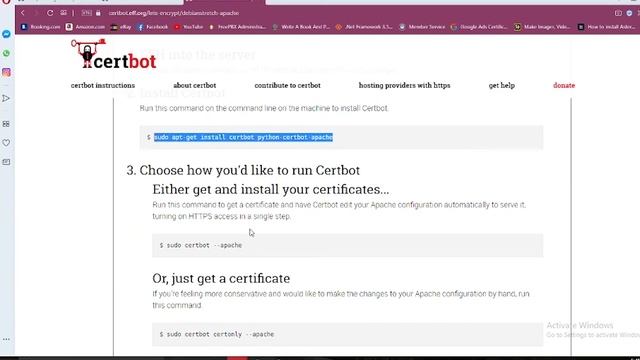Screen dimensions: 640x360
Task: Click the 'sudo certbot certonly --apache' command text
Action: [220, 334]
